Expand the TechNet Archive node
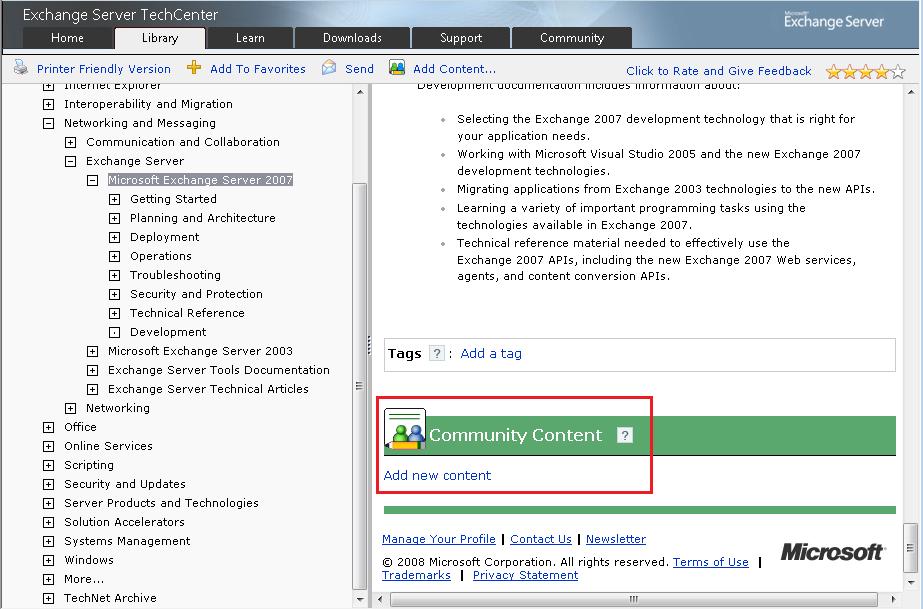Viewport: 923px width, 609px height. pos(48,598)
